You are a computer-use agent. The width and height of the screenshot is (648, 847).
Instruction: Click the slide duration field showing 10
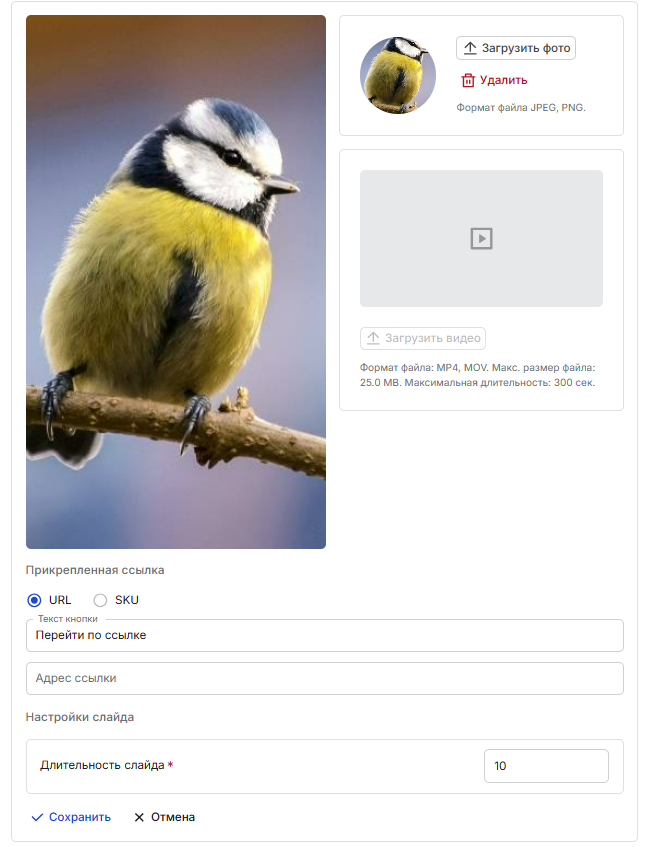546,766
